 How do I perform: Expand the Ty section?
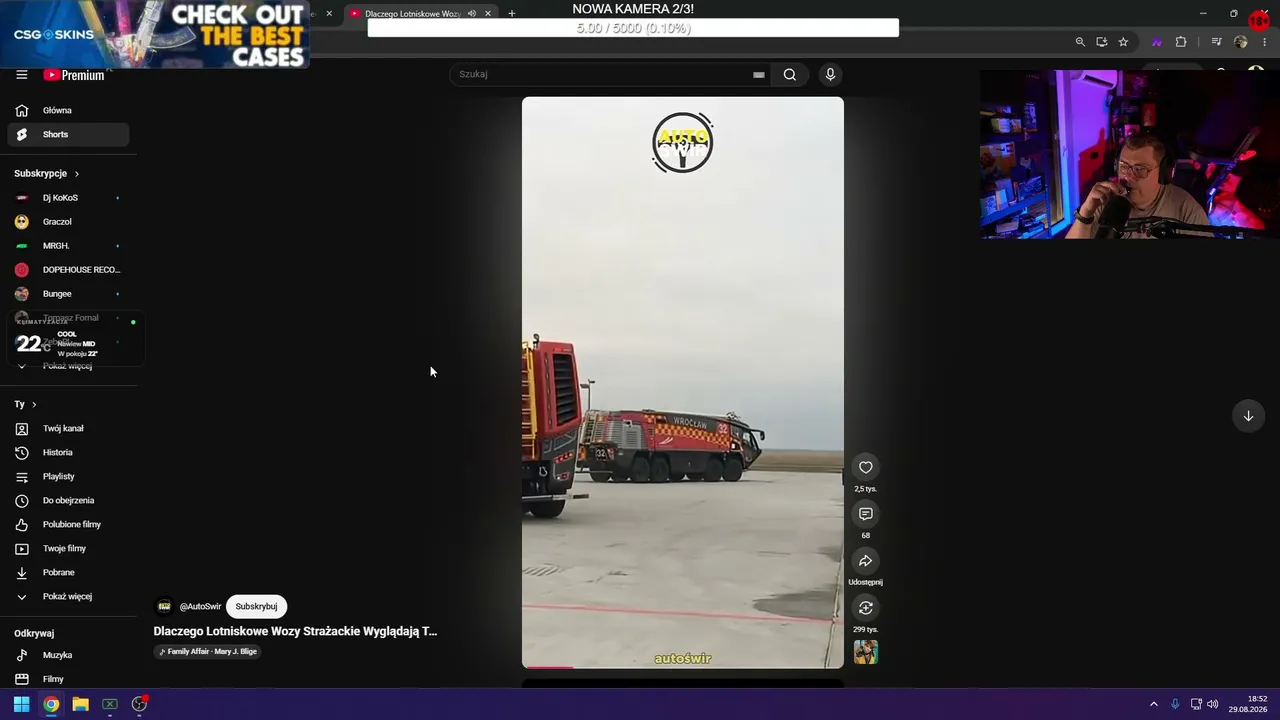pos(25,404)
